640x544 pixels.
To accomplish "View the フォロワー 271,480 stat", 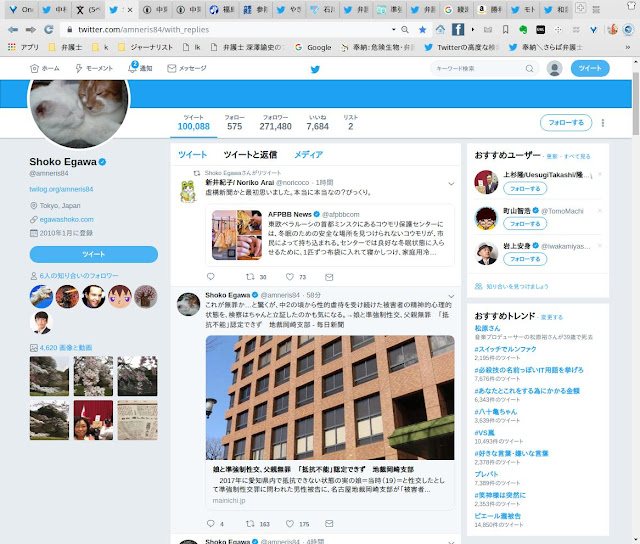I will click(x=276, y=123).
